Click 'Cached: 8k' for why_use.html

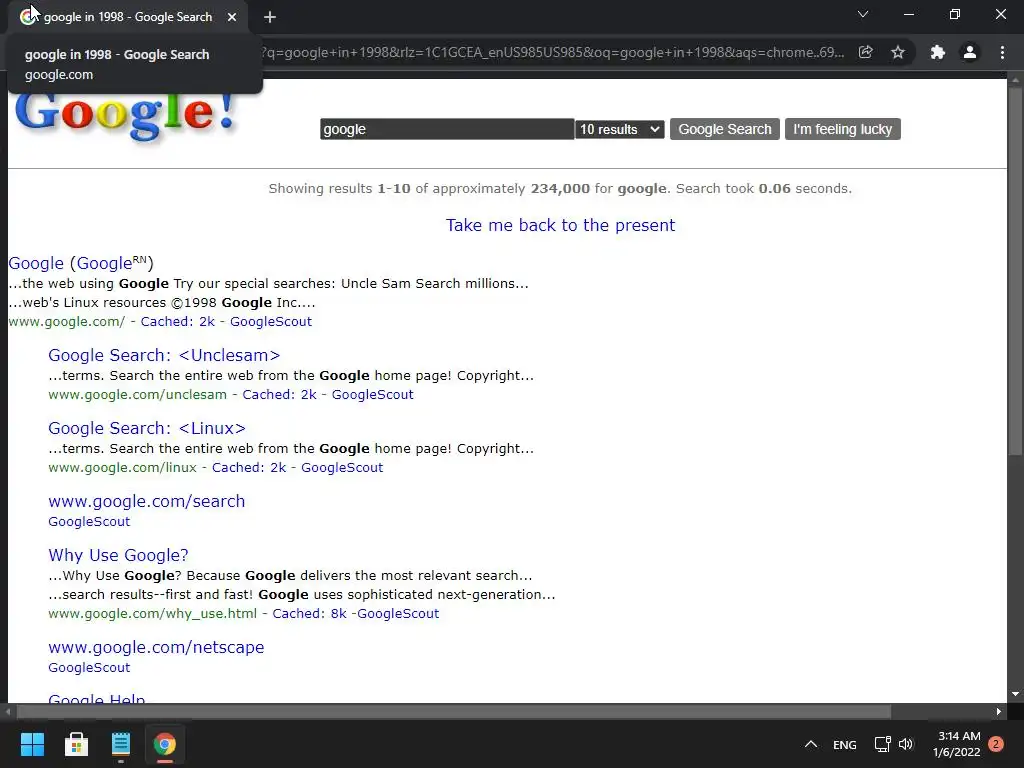310,614
